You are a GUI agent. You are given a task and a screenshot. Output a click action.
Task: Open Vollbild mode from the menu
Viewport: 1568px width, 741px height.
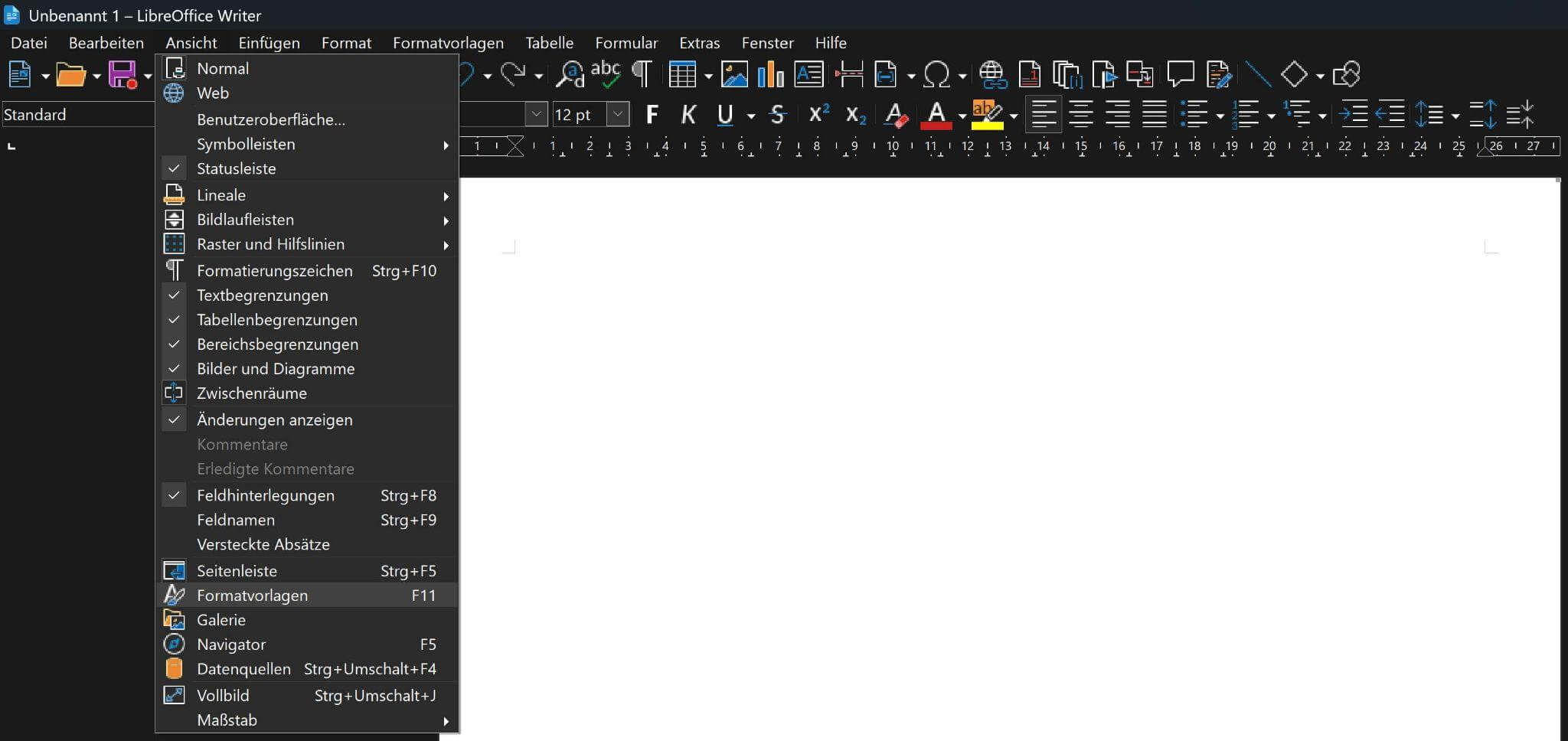click(223, 695)
